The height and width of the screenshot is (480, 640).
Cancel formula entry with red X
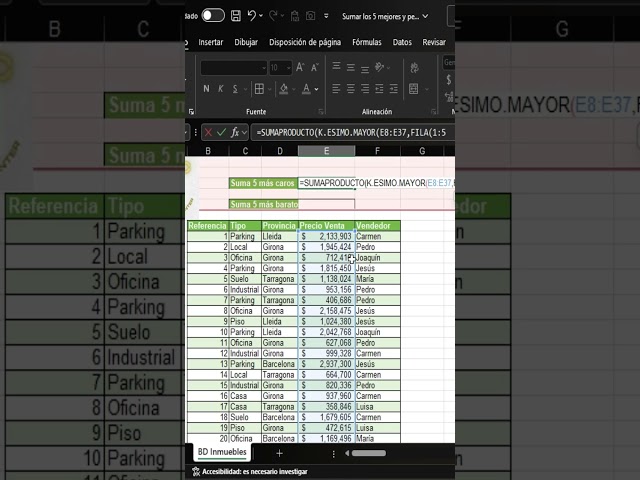pos(208,132)
